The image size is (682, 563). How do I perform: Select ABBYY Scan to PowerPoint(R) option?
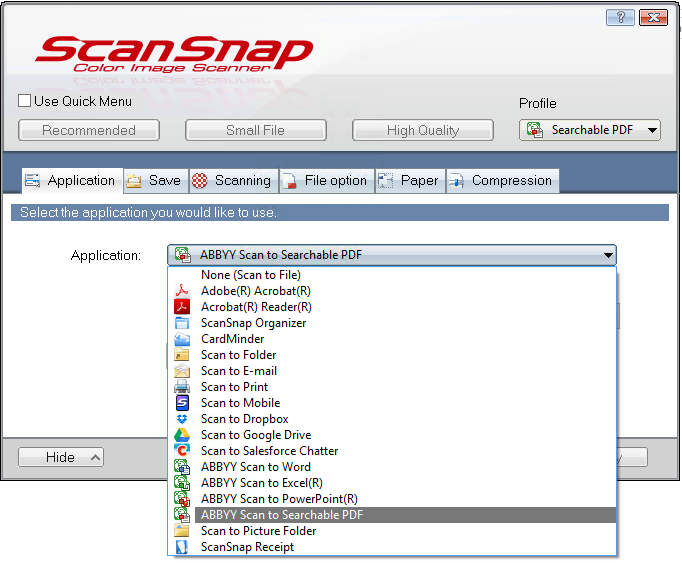(x=392, y=499)
